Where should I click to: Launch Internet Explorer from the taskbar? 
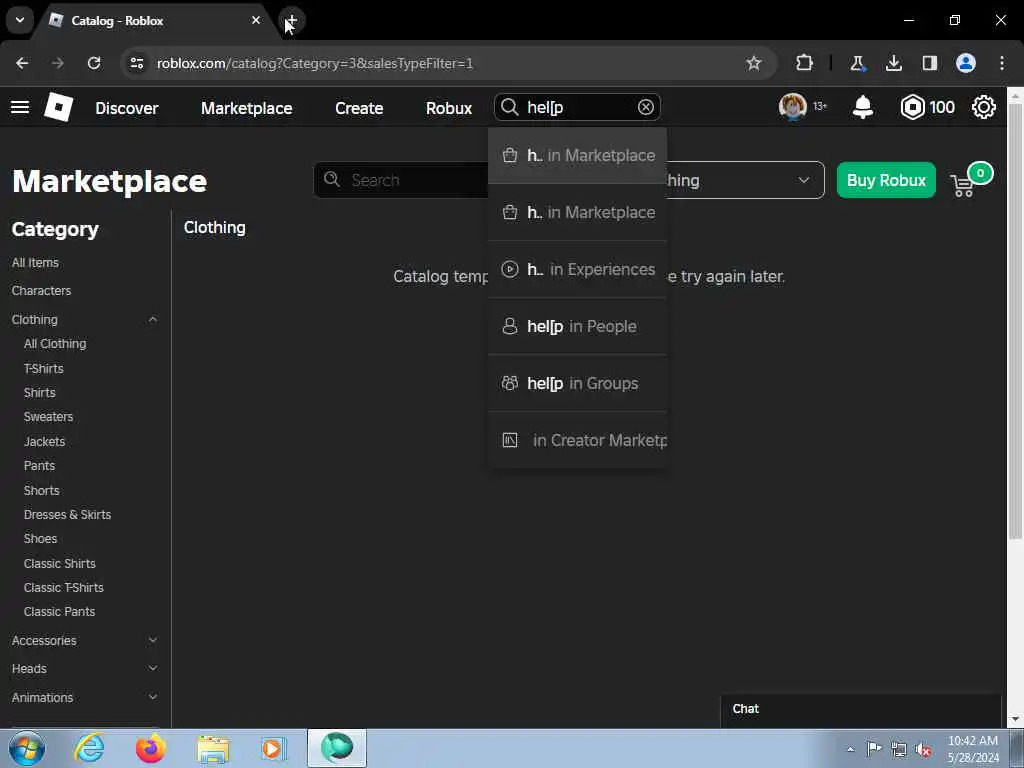tap(89, 748)
